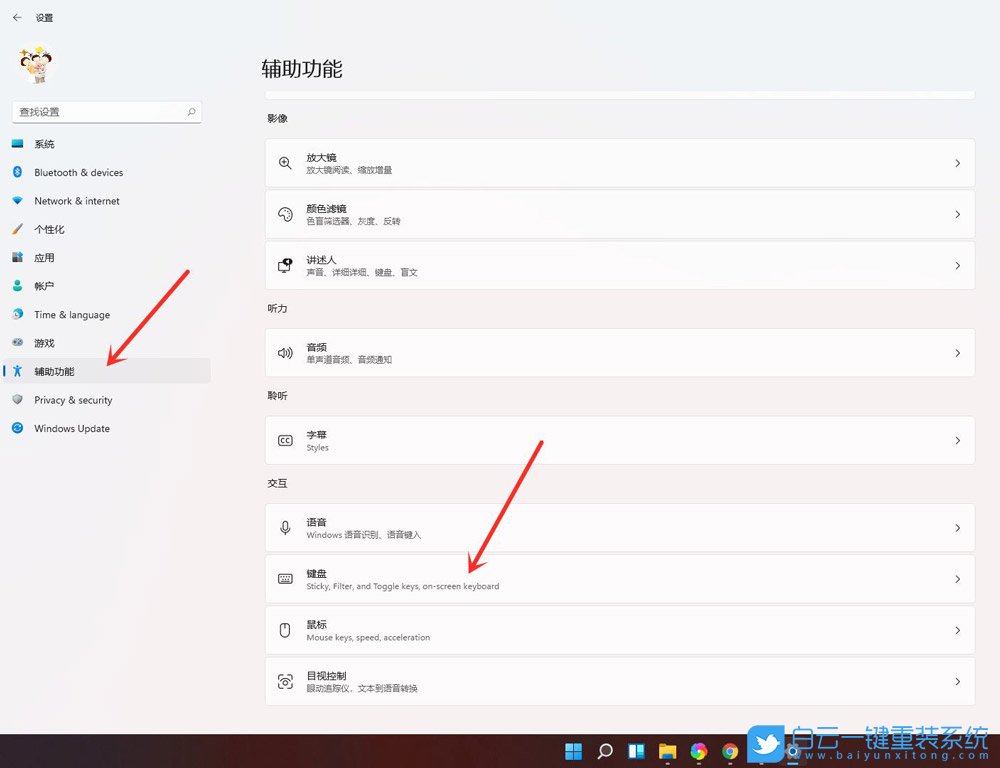
Task: Click the chevron on the 放大镜 row
Action: (x=957, y=163)
